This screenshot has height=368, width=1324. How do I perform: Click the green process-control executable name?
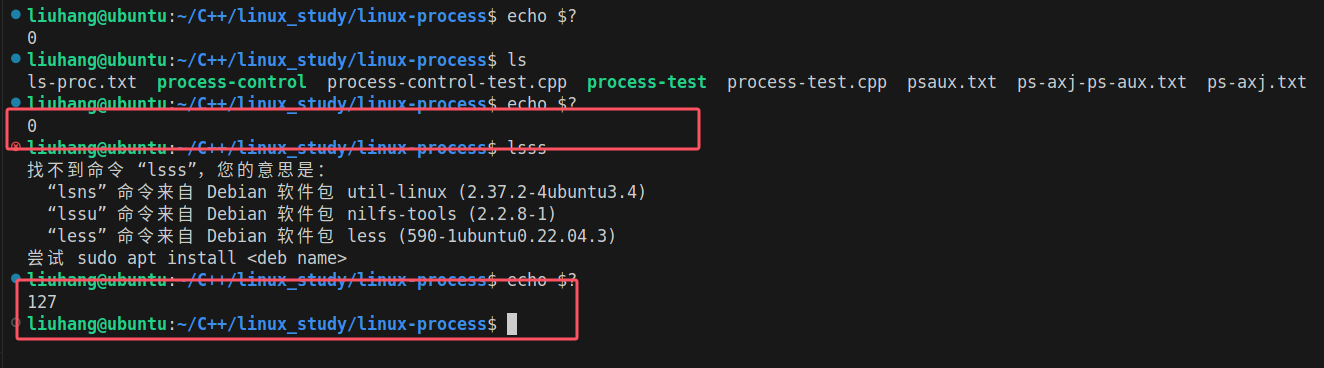(232, 82)
